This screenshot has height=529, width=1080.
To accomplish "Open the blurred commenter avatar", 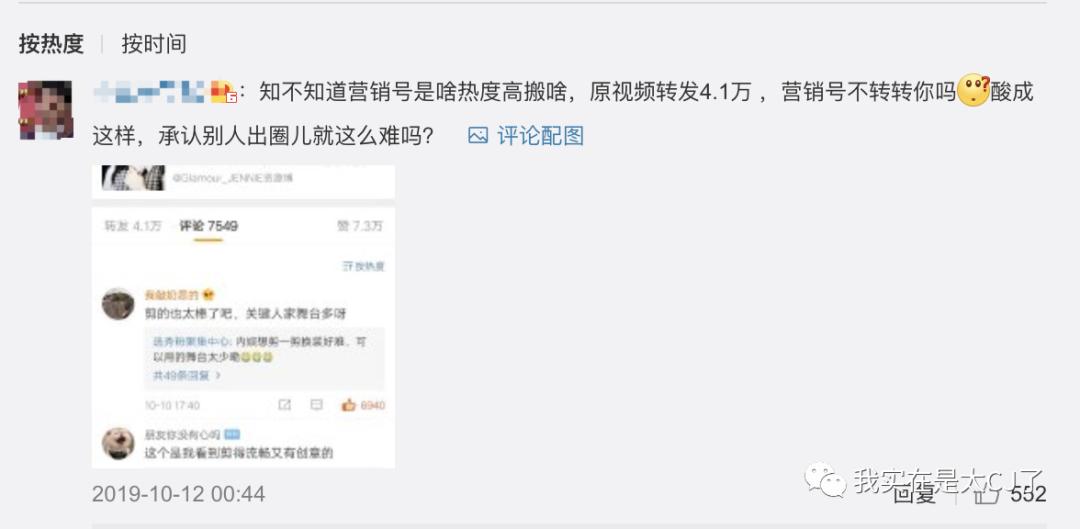I will [x=46, y=110].
